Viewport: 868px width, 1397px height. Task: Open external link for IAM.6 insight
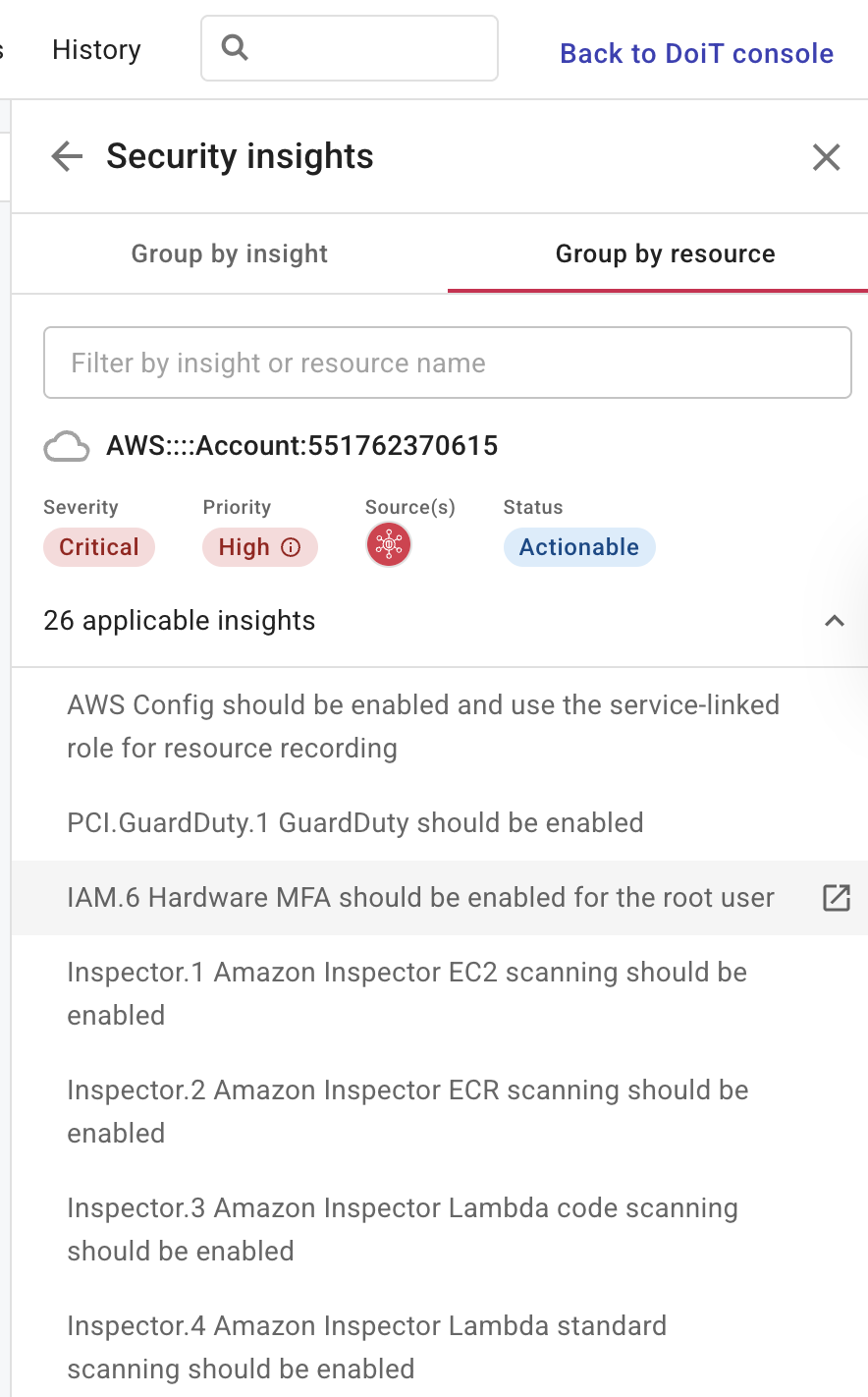coord(836,897)
